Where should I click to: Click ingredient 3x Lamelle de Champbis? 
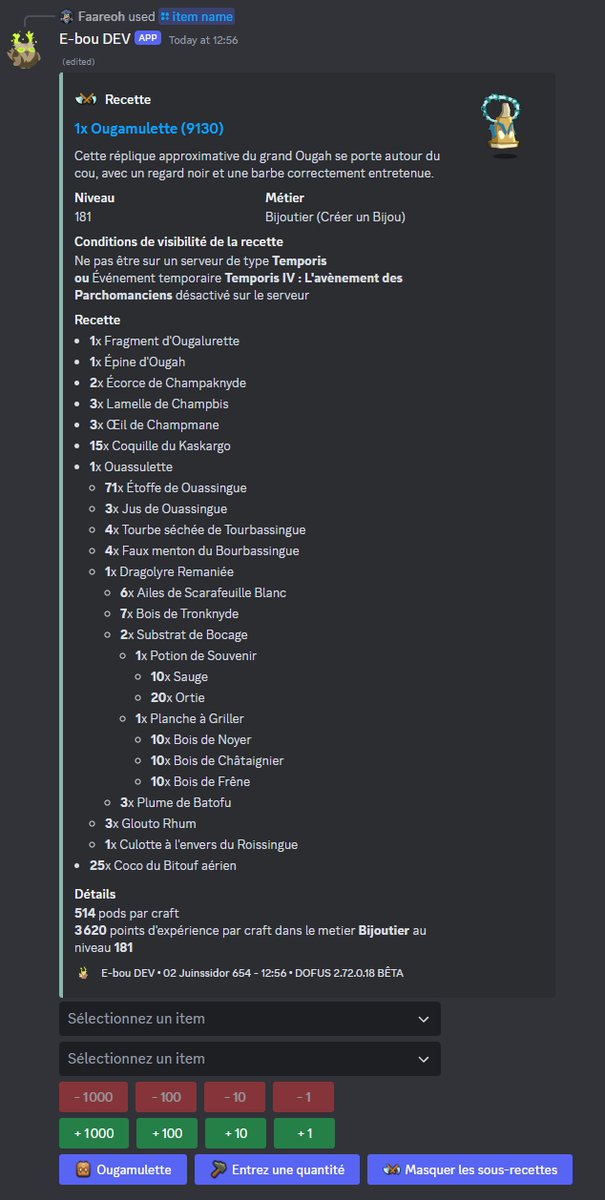point(159,404)
